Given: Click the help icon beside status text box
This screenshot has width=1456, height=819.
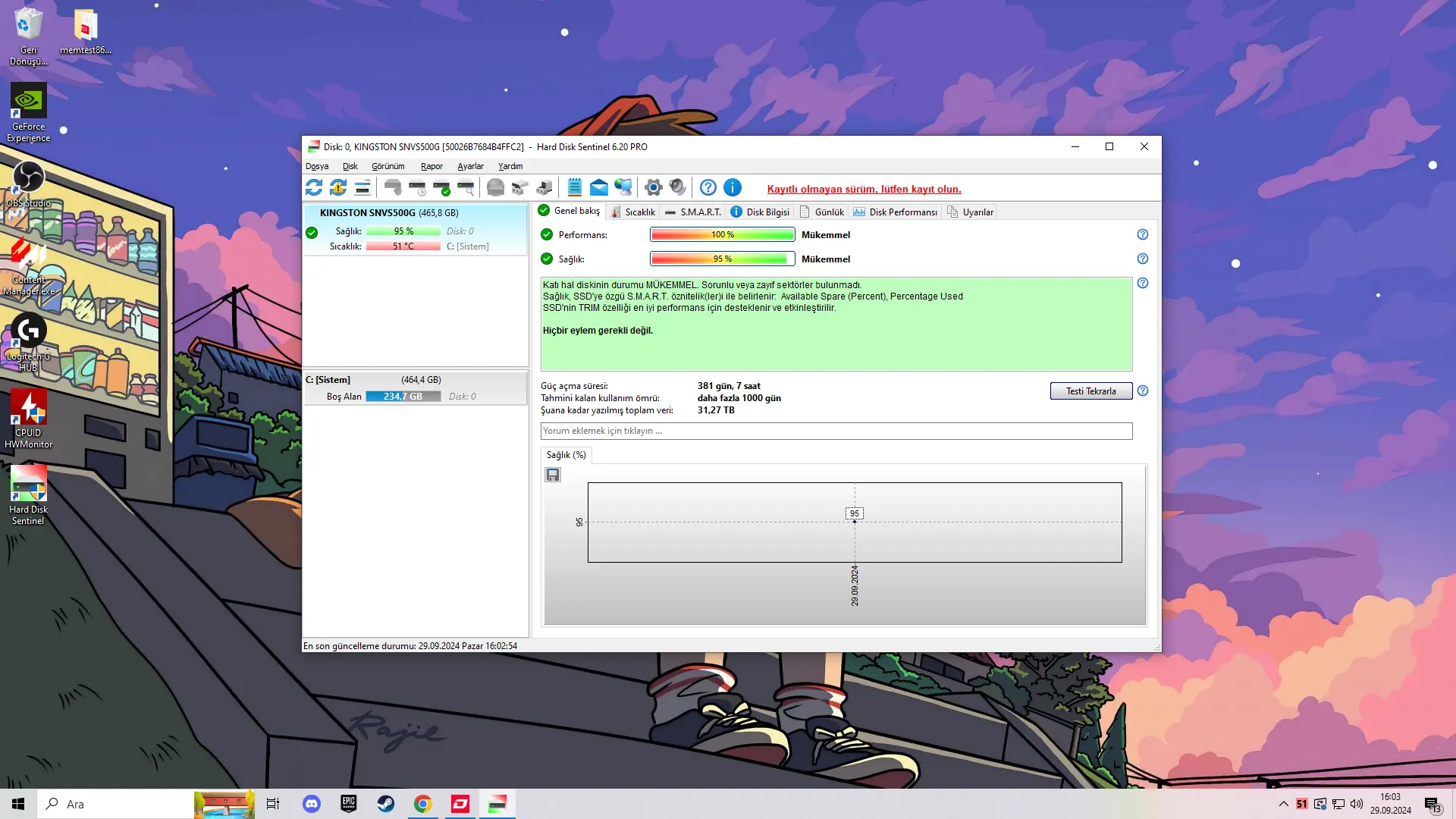Looking at the screenshot, I should [1142, 283].
